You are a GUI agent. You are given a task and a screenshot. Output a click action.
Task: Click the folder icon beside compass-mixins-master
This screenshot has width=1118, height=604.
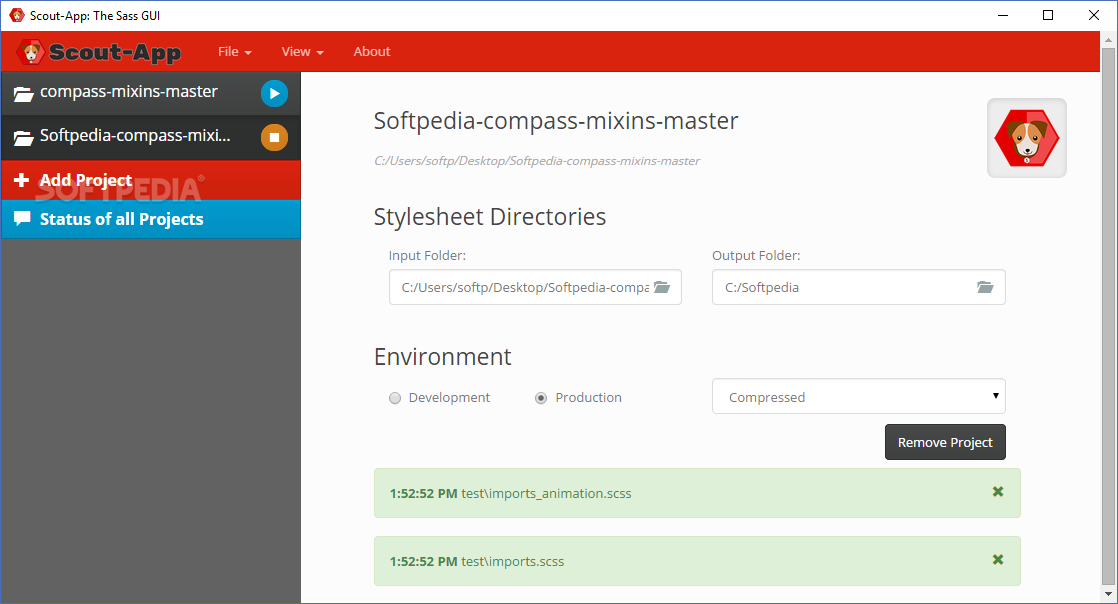[24, 93]
